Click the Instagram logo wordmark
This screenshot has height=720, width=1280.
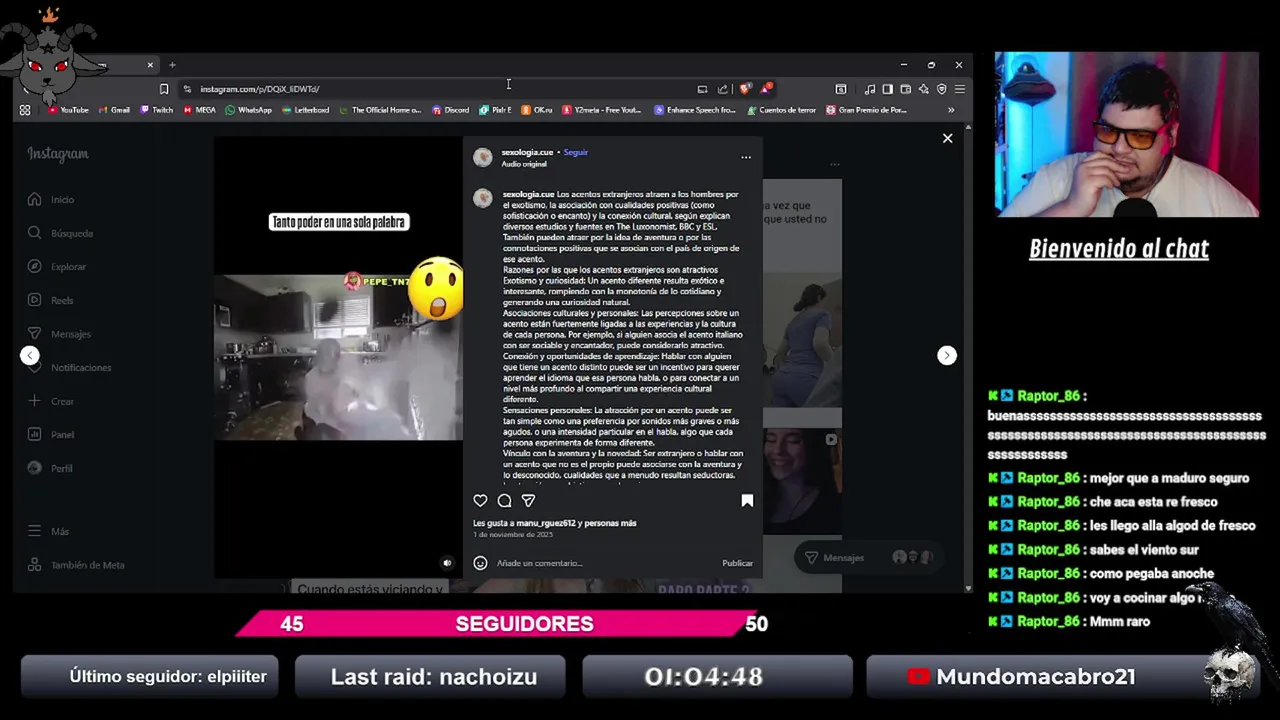[x=58, y=154]
